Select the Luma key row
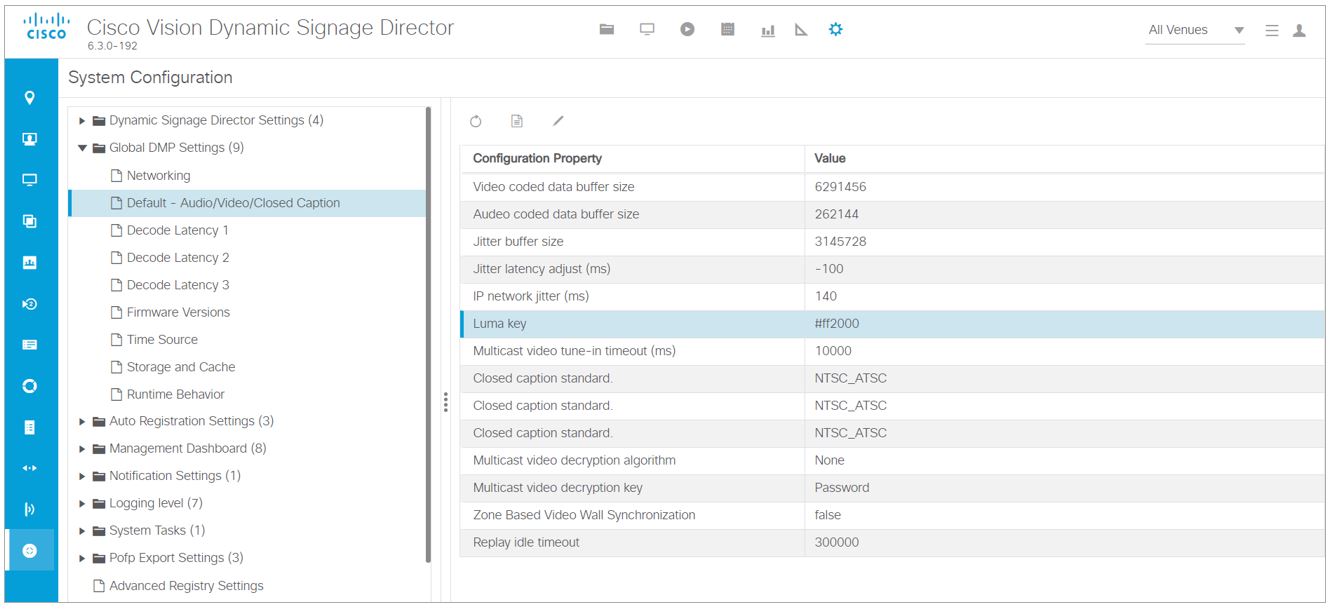The width and height of the screenshot is (1332, 611). (892, 324)
